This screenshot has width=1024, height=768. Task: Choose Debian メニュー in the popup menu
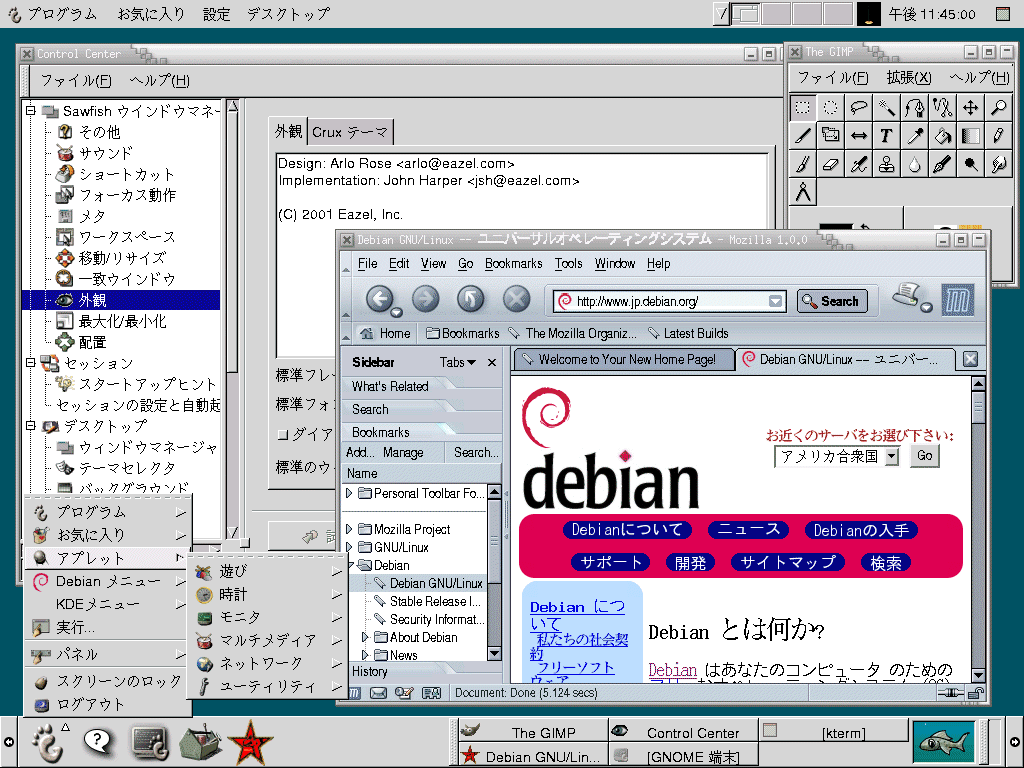[108, 581]
